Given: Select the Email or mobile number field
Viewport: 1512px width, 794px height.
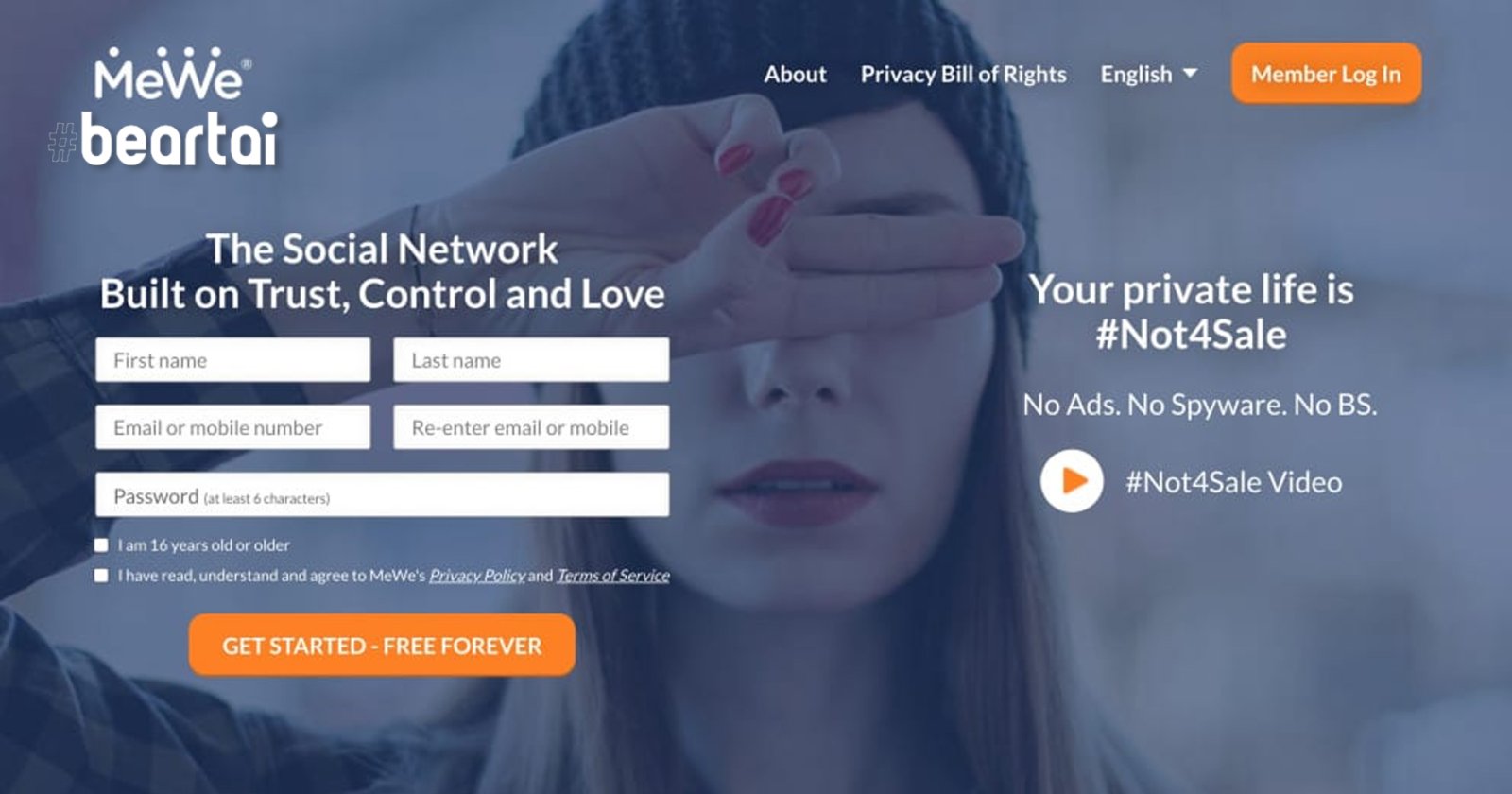Looking at the screenshot, I should coord(232,427).
